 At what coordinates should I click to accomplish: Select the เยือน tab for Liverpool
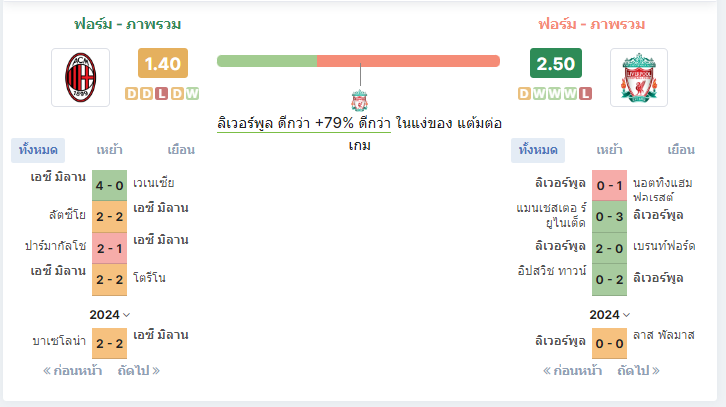pyautogui.click(x=681, y=150)
